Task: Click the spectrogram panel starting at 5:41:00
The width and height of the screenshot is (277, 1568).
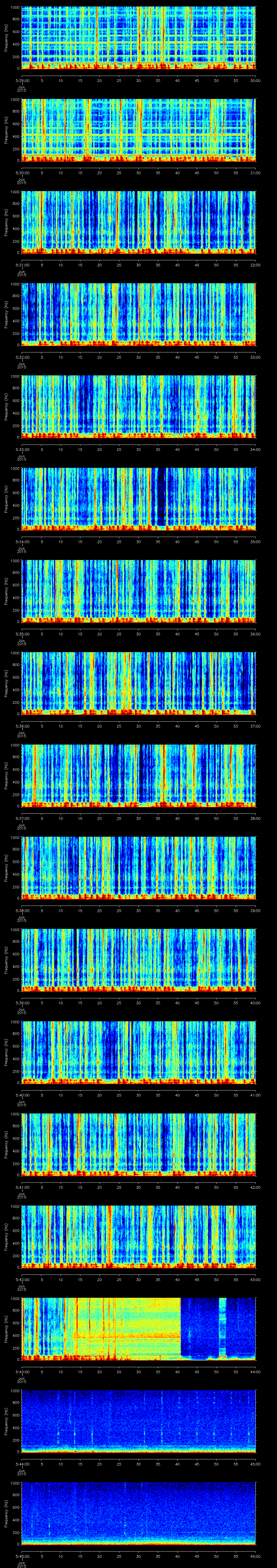Action: point(139,1144)
